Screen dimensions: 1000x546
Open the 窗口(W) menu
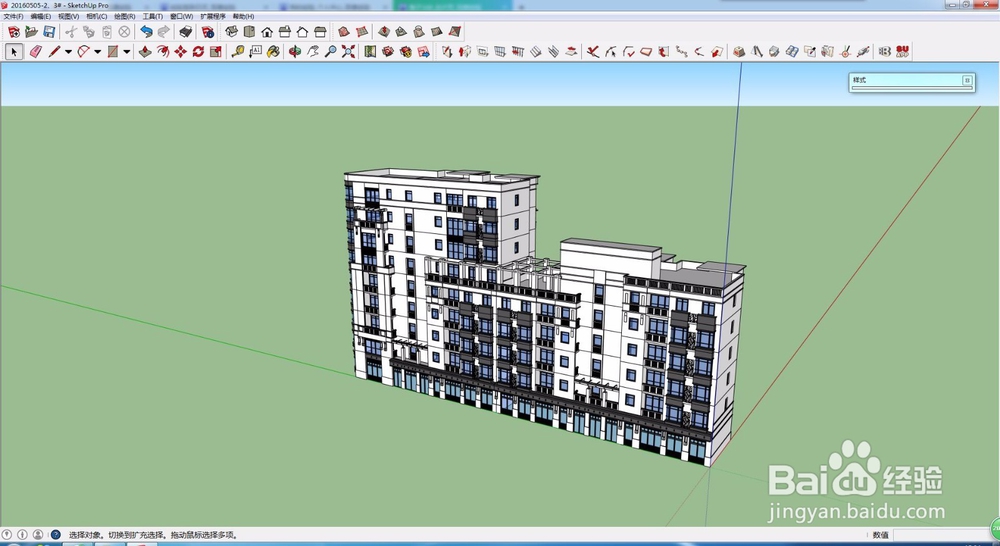pos(181,16)
